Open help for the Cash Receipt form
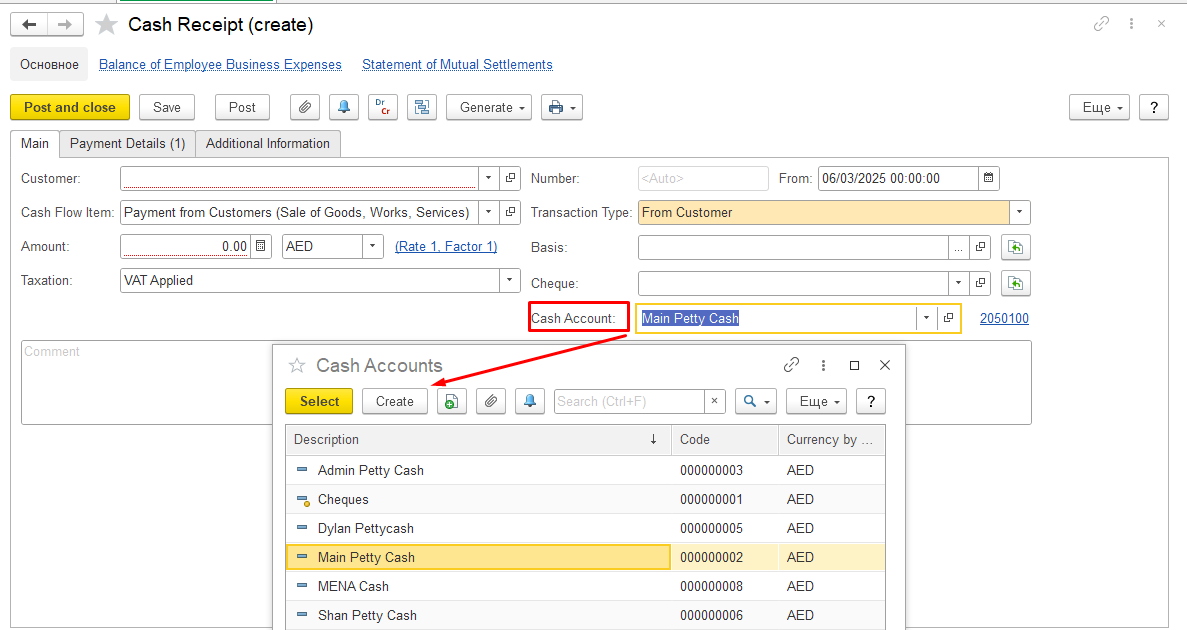Viewport: 1187px width, 630px height. pyautogui.click(x=1154, y=108)
